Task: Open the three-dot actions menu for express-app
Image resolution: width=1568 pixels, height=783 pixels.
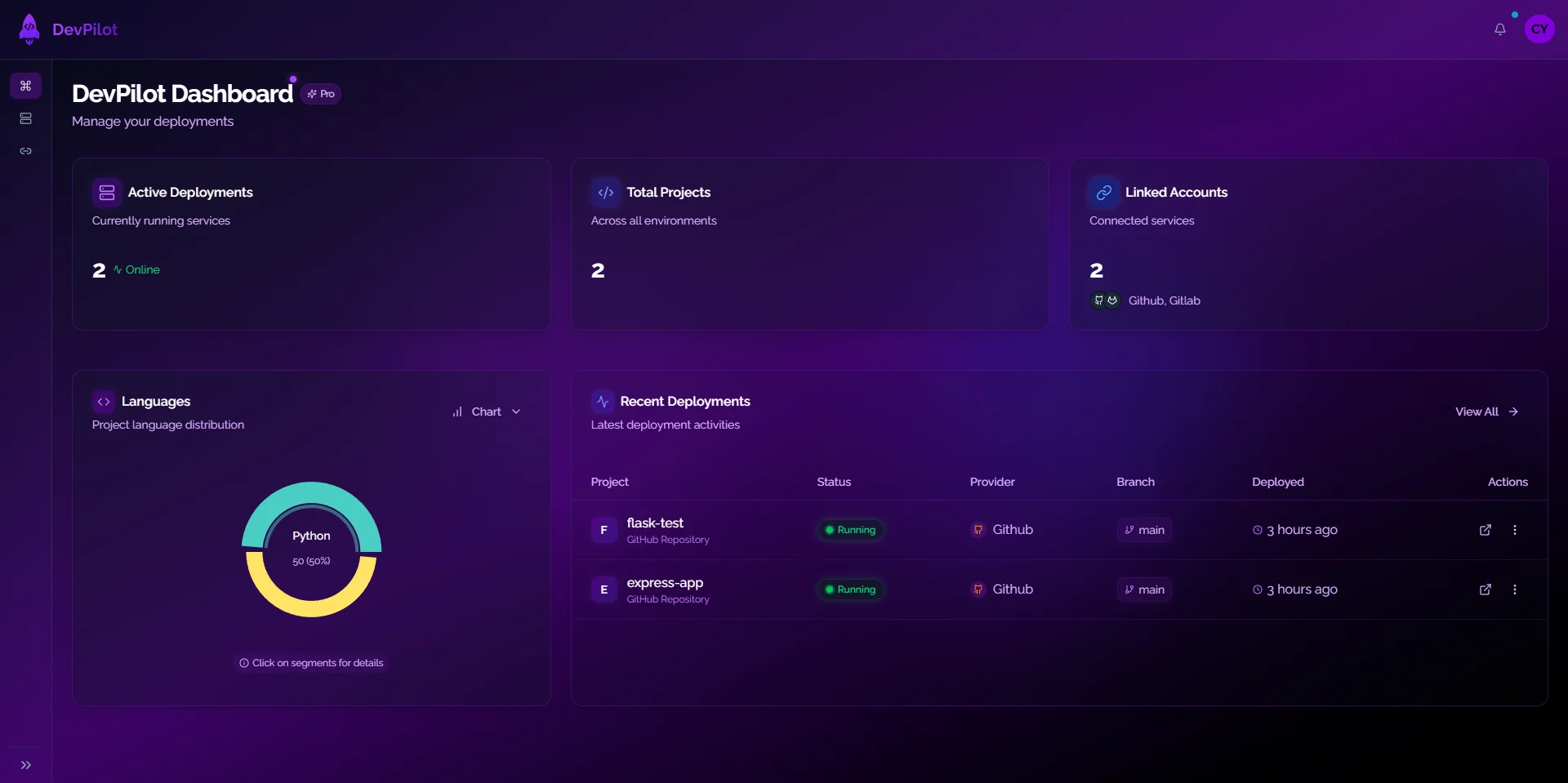Action: 1515,589
